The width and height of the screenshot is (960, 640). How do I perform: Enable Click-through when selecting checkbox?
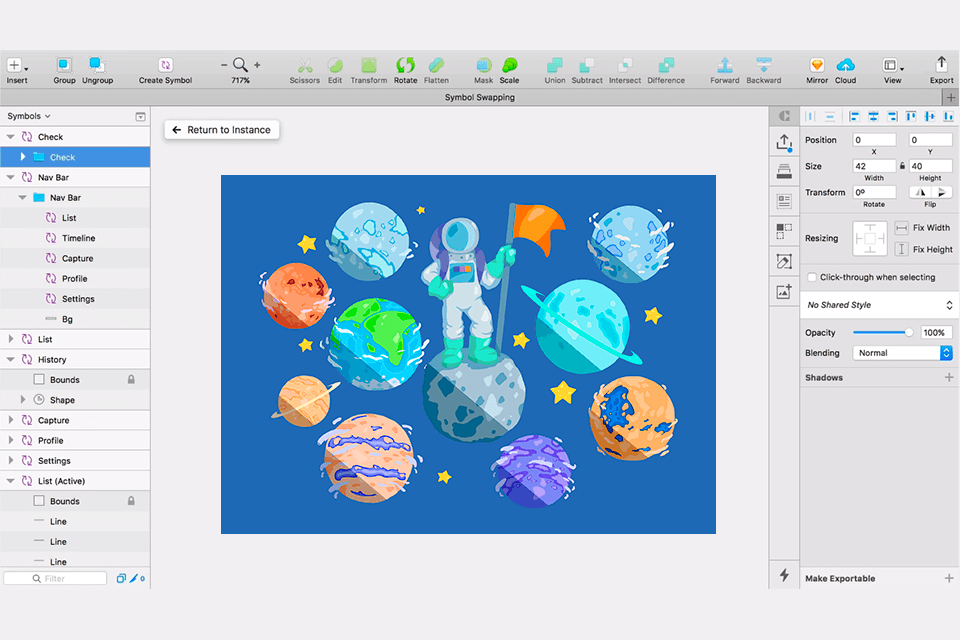tap(812, 277)
